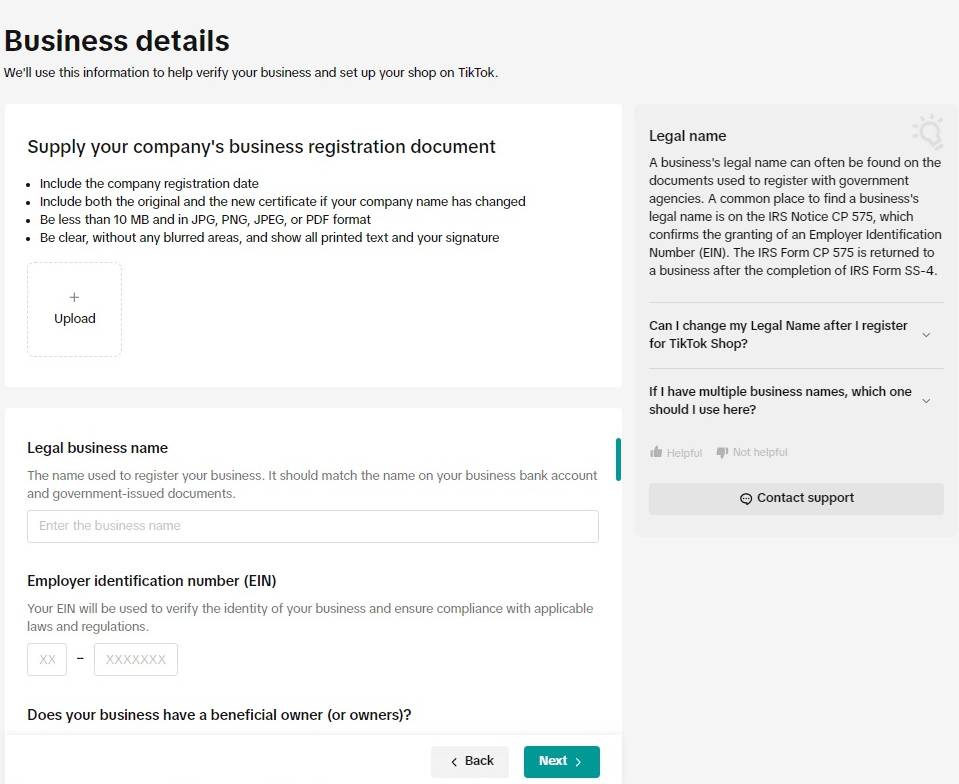Screen dimensions: 959x784
Task: Open the "If I have multiple business names" FAQ
Action: (780, 401)
